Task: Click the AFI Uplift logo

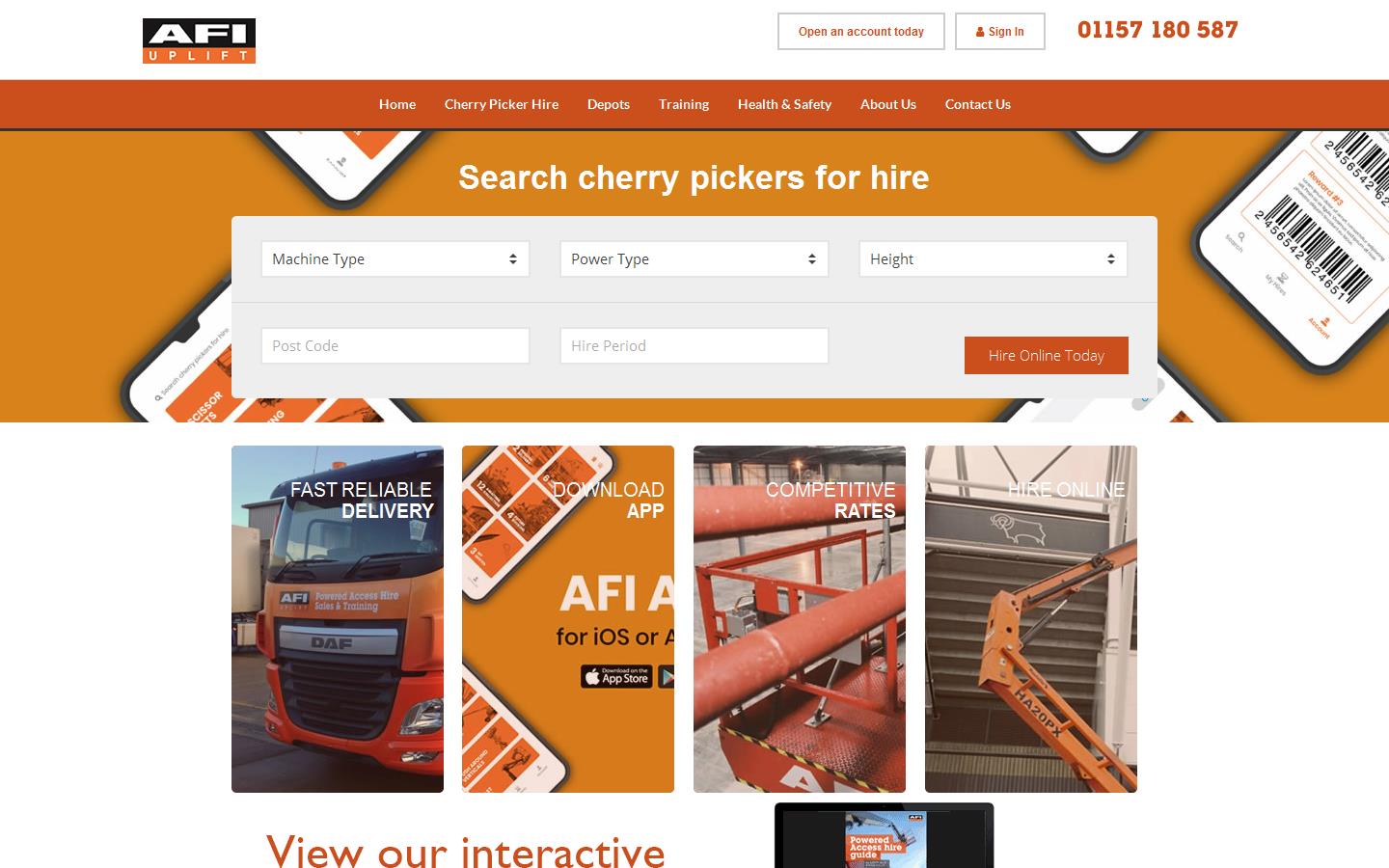Action: tap(199, 41)
